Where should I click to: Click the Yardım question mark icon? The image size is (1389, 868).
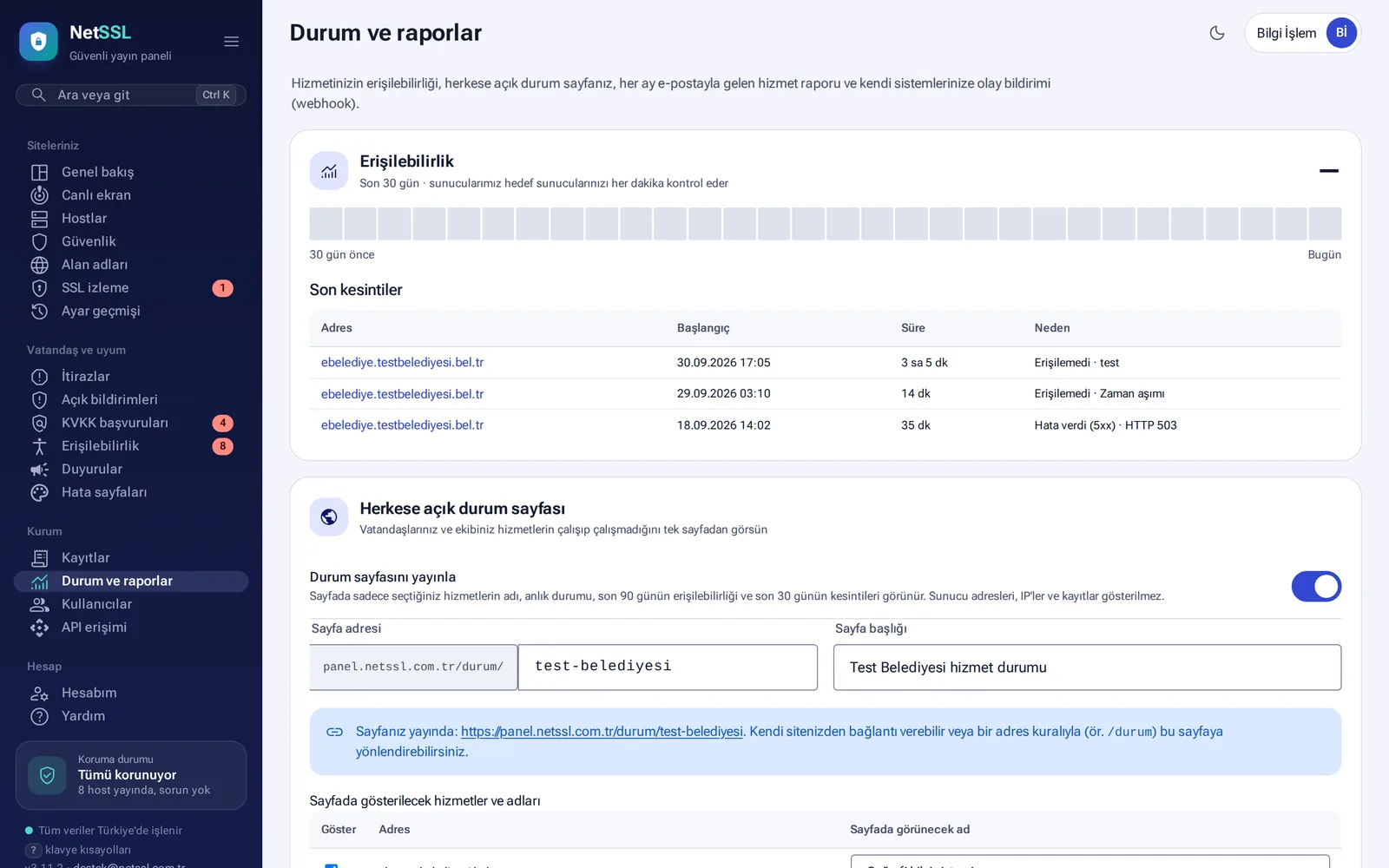40,716
